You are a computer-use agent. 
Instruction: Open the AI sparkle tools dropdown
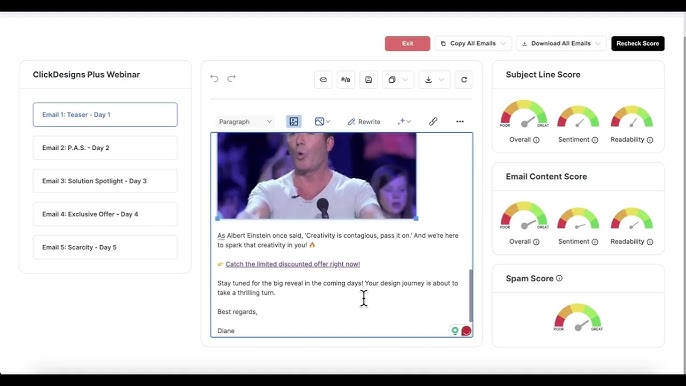tap(404, 122)
